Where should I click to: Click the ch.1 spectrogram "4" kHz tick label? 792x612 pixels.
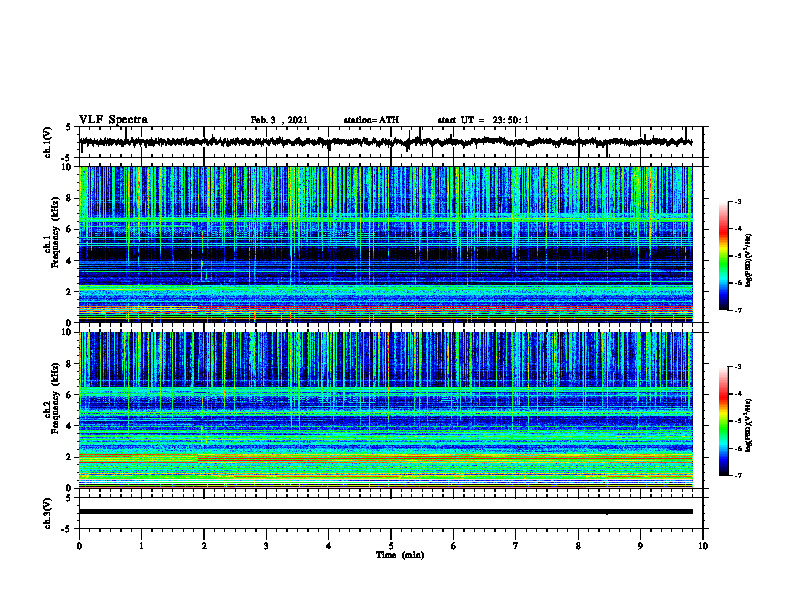click(71, 261)
